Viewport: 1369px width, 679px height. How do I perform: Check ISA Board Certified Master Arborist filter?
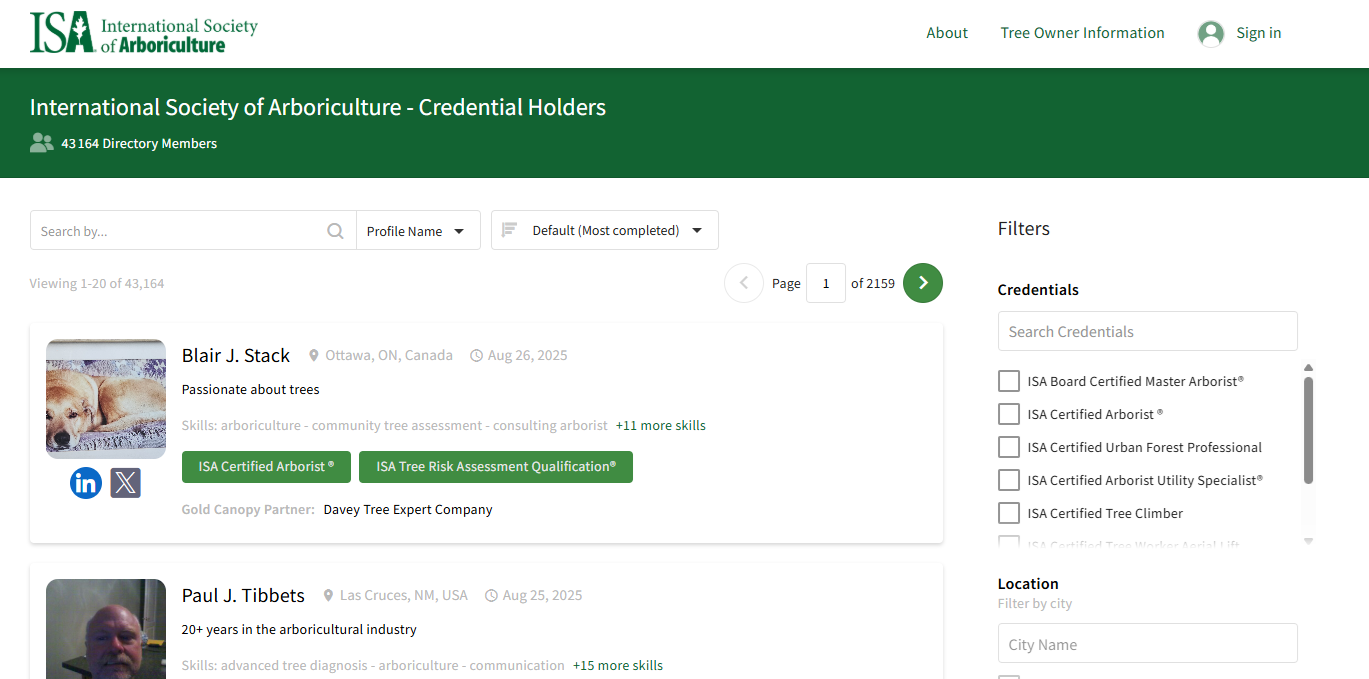1009,381
